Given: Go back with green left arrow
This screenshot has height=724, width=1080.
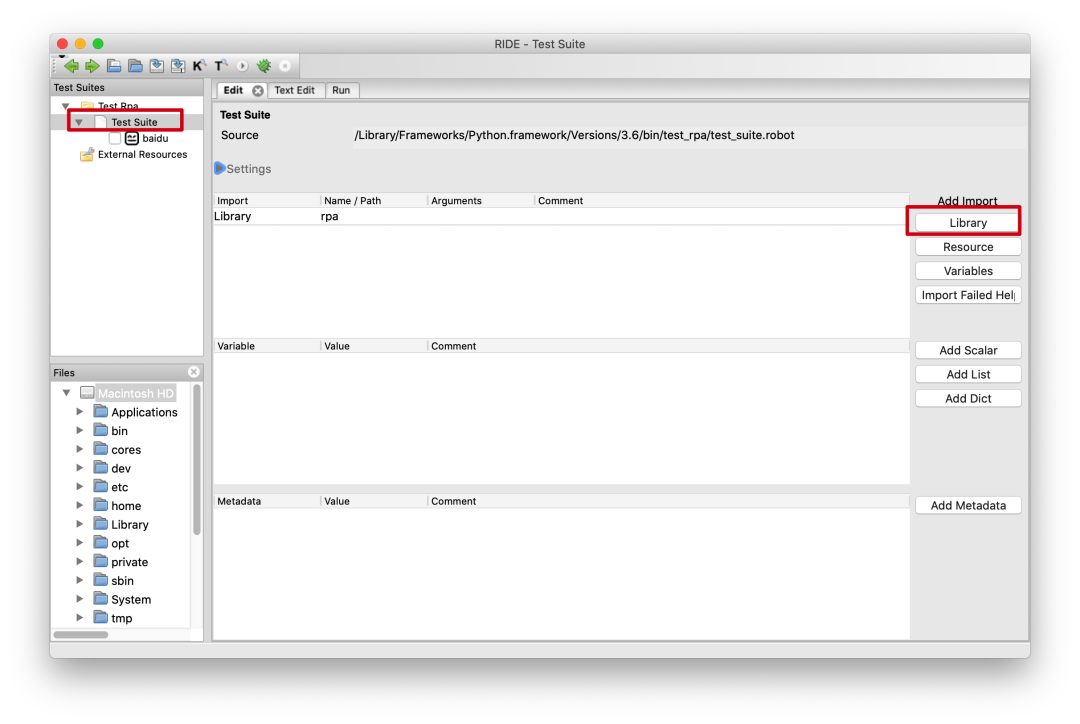Looking at the screenshot, I should coord(71,66).
